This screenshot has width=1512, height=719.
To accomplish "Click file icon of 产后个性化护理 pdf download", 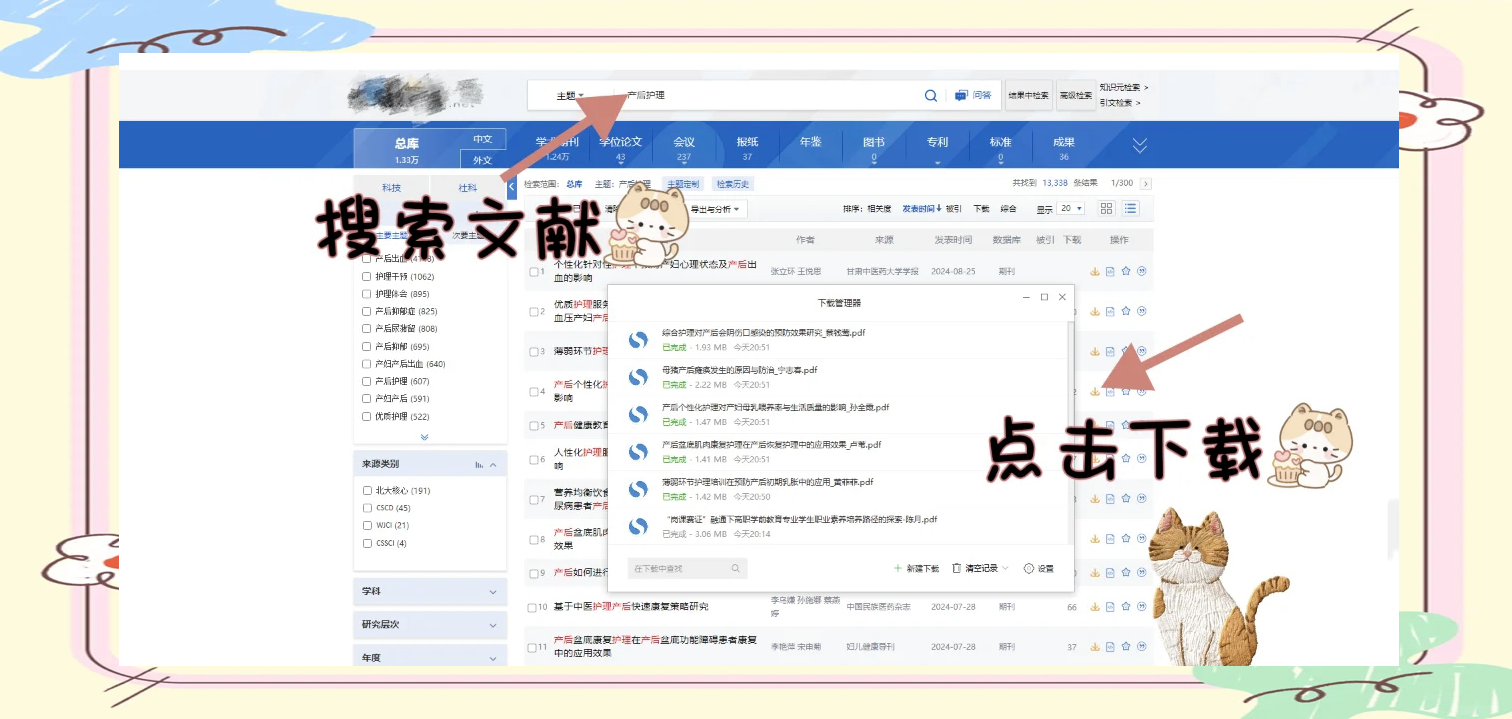I will click(638, 415).
